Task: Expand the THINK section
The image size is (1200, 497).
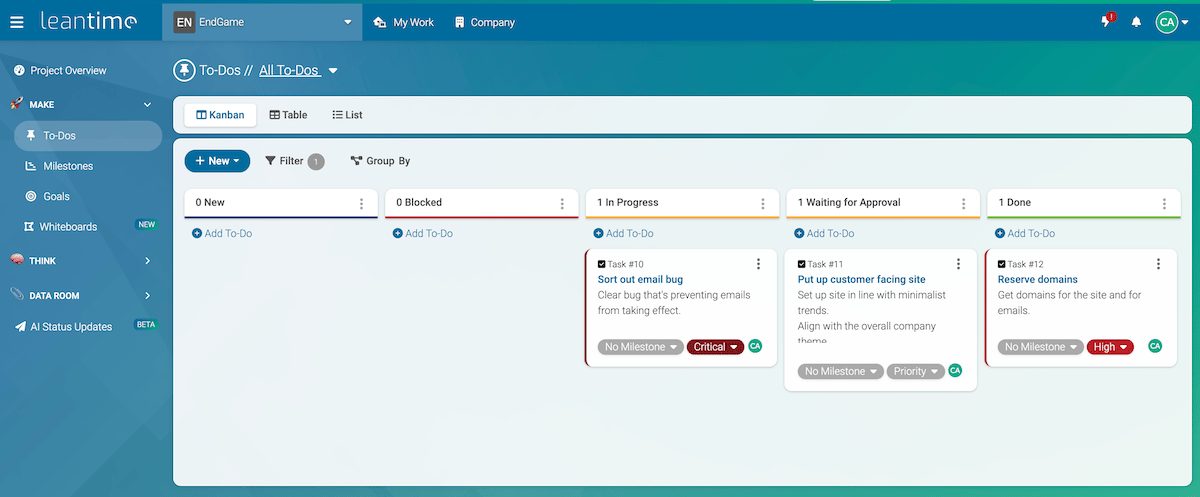Action: click(147, 261)
